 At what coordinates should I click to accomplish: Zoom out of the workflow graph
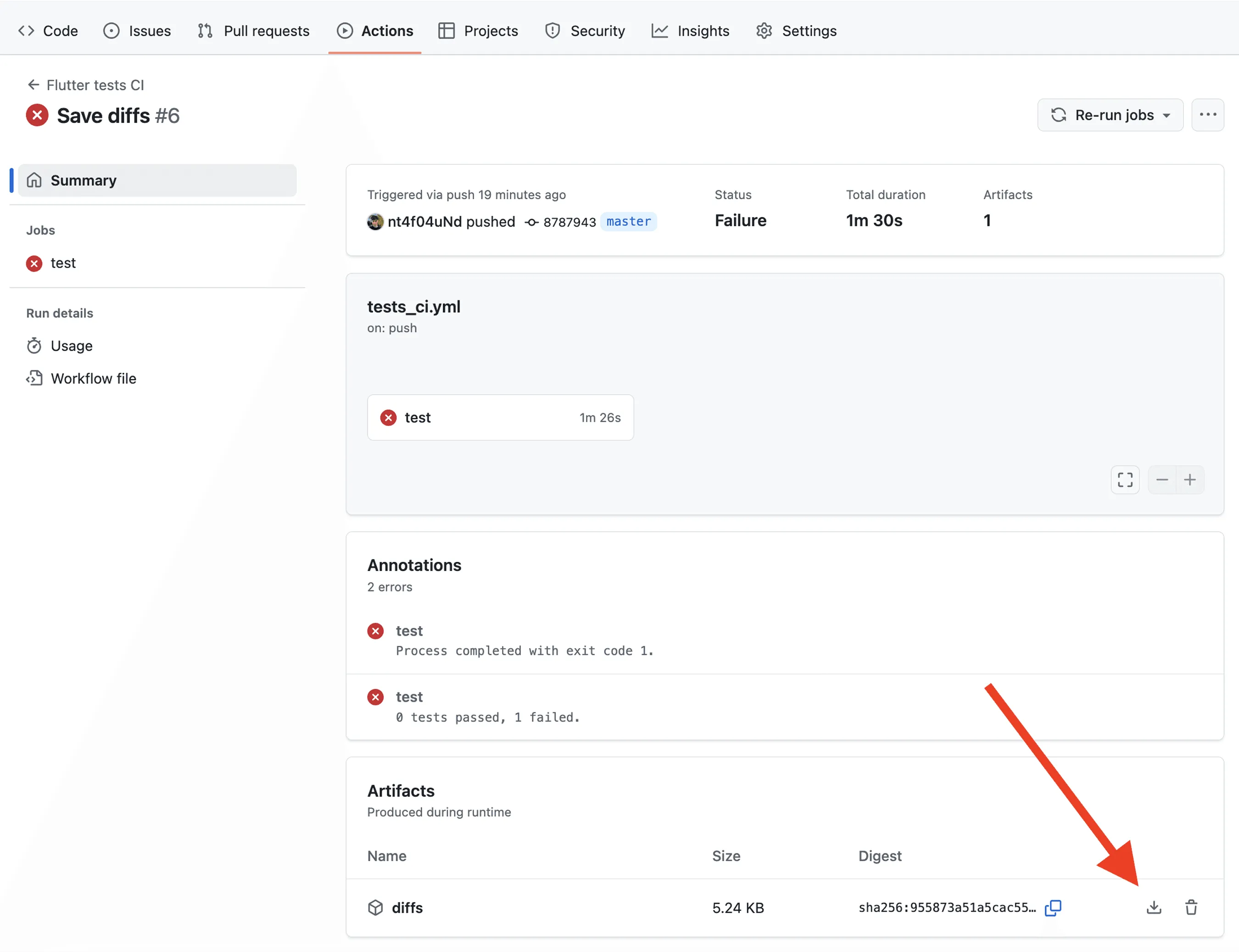1161,480
